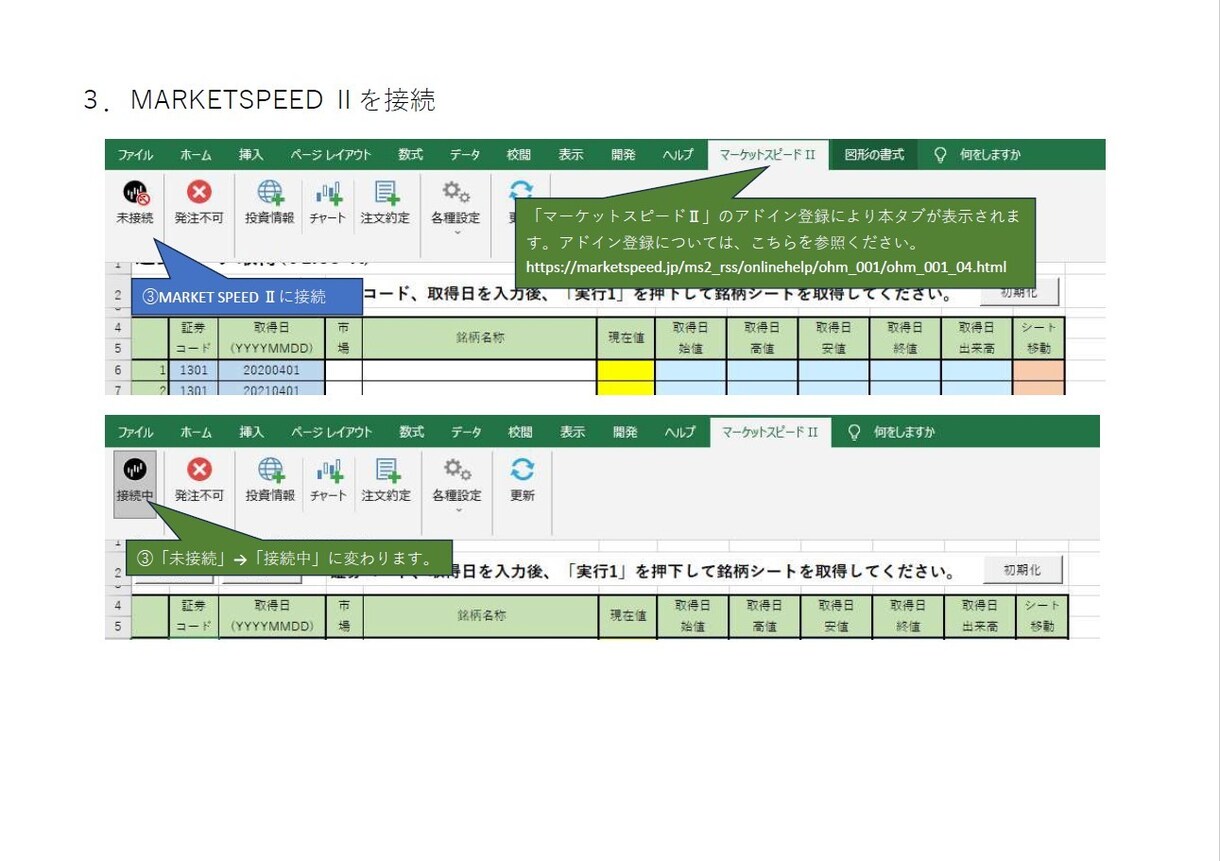Open 注文約定 in the 未接続 ribbon

(386, 203)
